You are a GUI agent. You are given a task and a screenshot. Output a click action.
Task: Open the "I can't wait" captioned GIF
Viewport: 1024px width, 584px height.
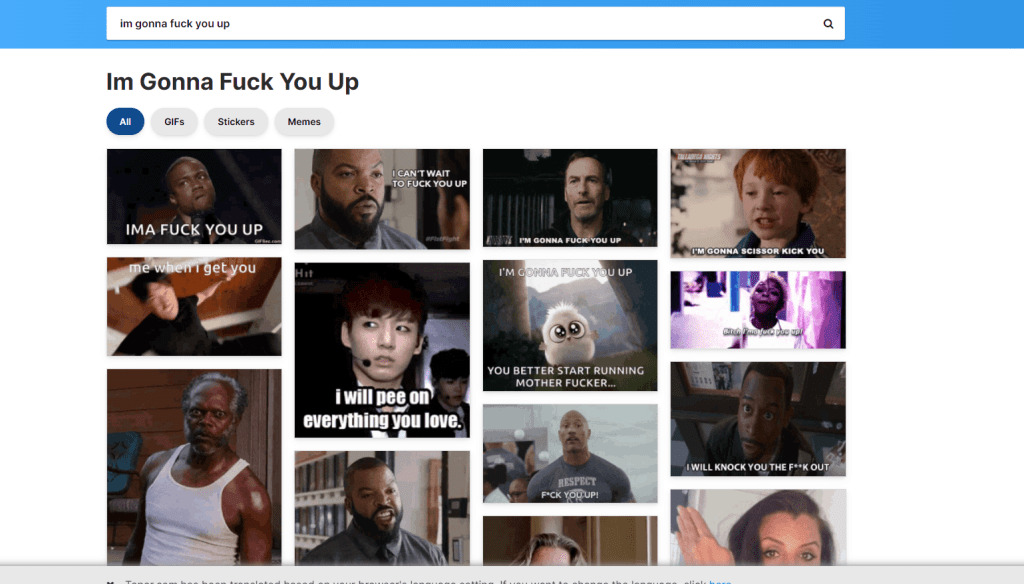click(382, 199)
